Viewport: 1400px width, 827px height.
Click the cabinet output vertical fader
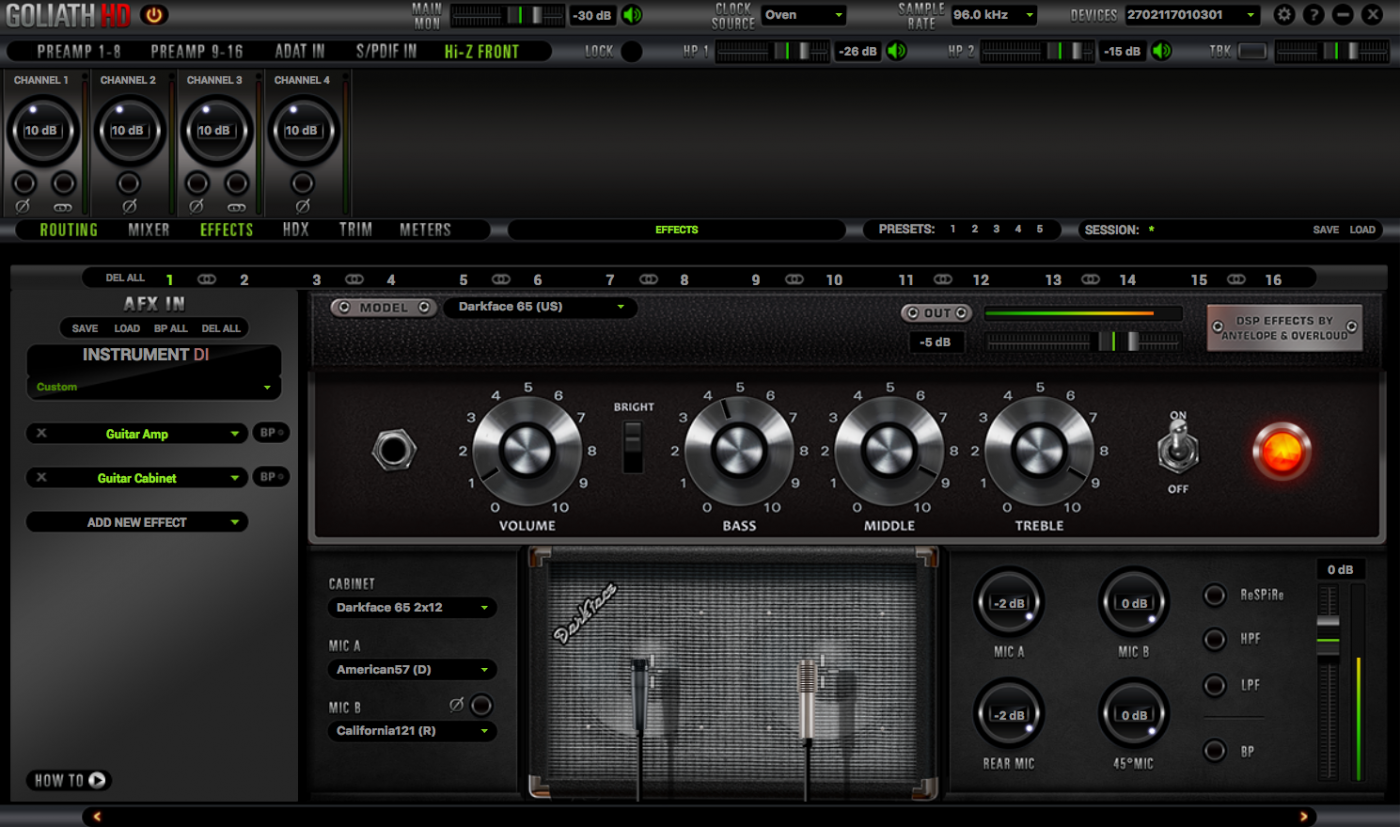(x=1328, y=683)
